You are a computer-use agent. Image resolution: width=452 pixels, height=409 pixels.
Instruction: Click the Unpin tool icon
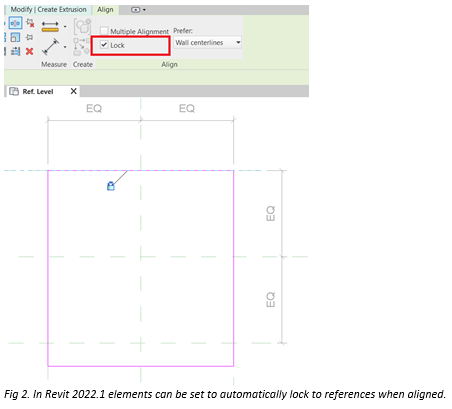30,23
